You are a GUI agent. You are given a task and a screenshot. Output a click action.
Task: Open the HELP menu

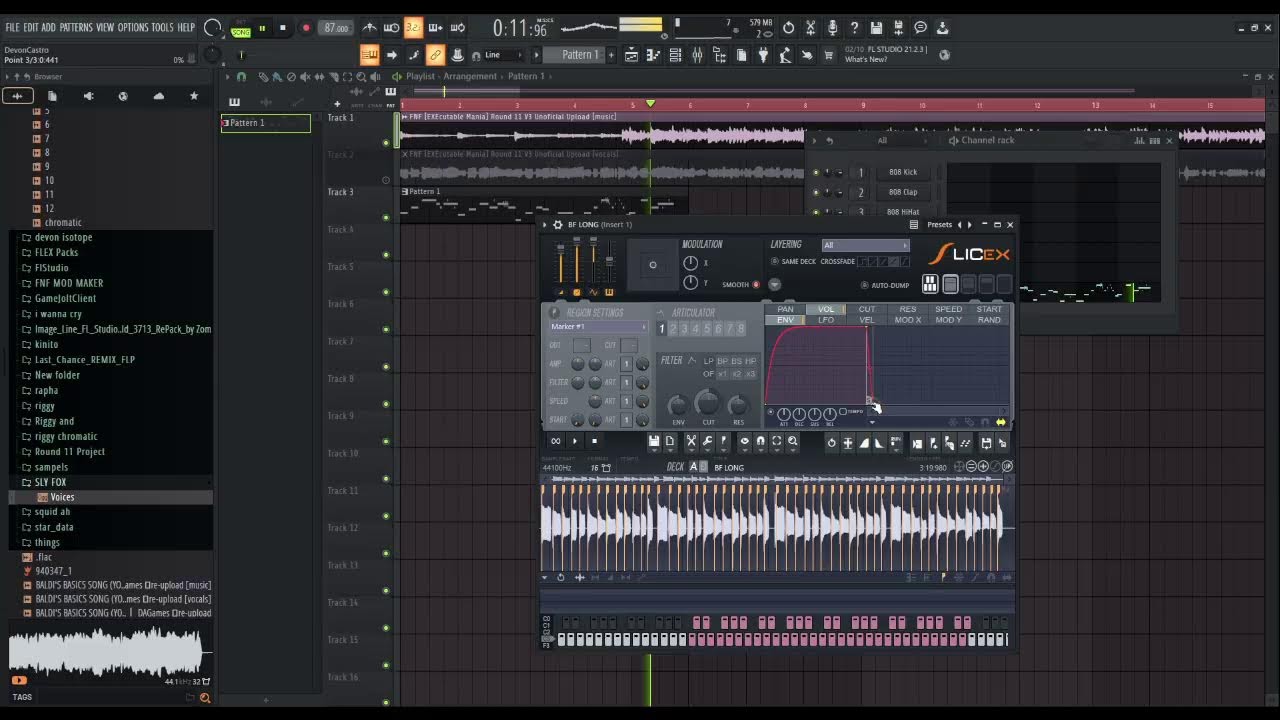[186, 27]
